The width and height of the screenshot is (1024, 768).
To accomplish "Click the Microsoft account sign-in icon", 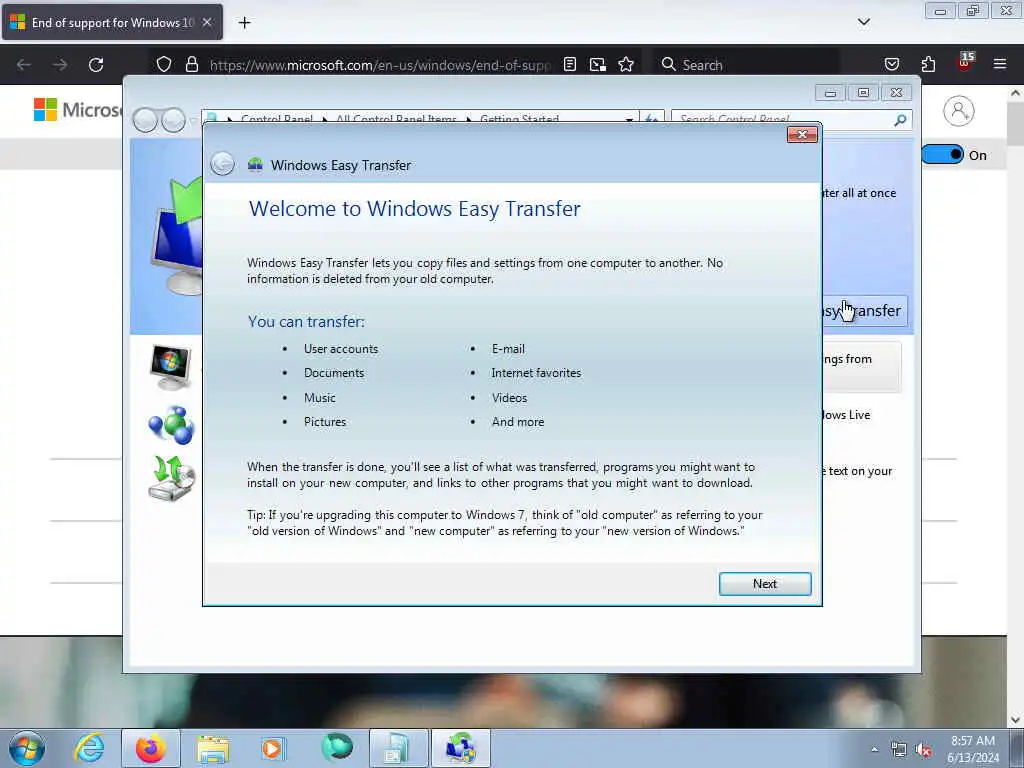I will click(959, 111).
